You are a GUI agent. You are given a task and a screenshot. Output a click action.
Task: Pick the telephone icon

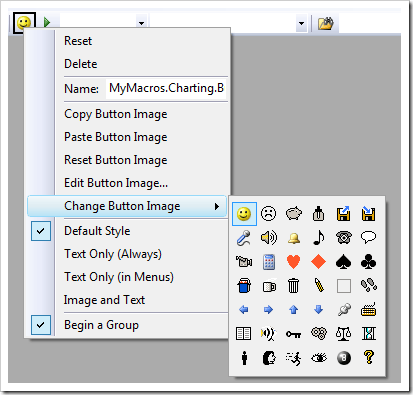[x=343, y=238]
